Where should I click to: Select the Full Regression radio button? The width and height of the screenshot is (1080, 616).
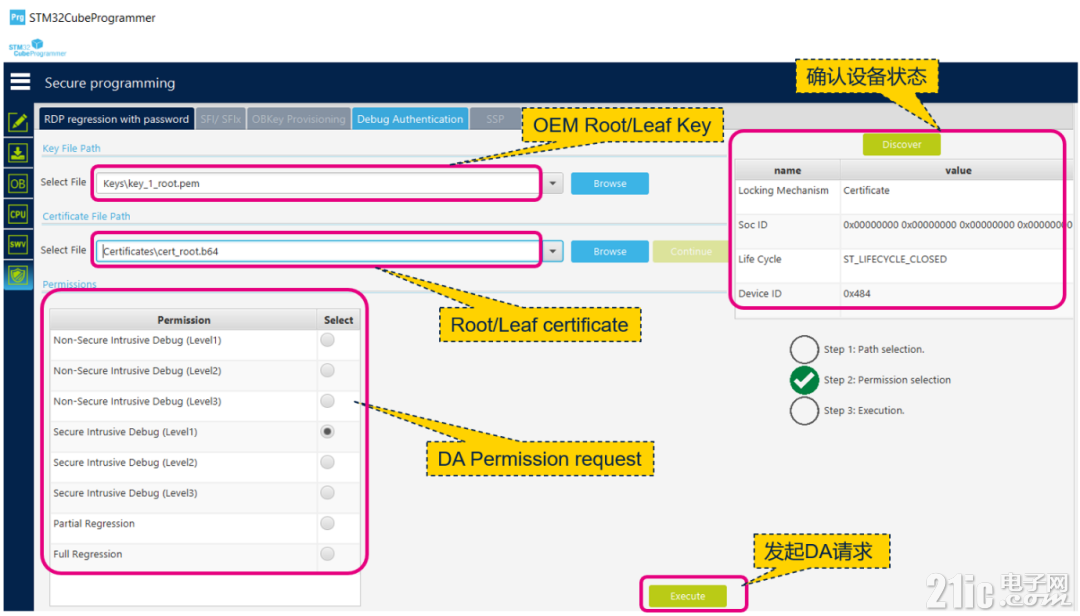tap(327, 554)
